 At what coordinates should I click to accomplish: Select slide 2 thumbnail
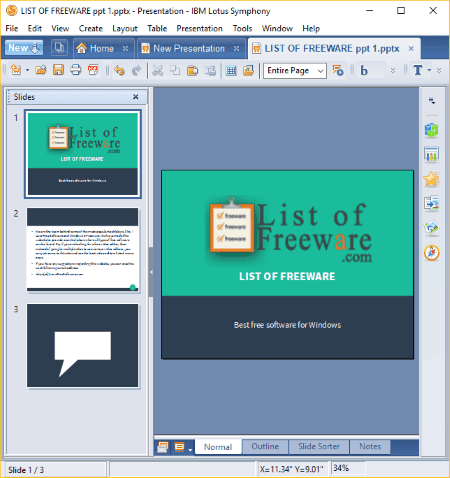coord(83,250)
